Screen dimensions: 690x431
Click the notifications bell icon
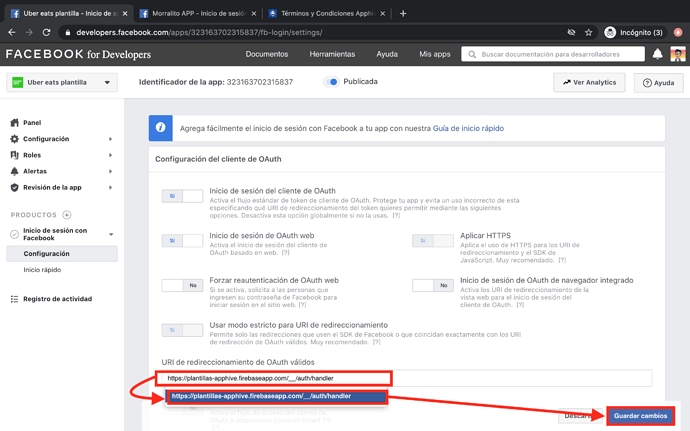pyautogui.click(x=657, y=54)
